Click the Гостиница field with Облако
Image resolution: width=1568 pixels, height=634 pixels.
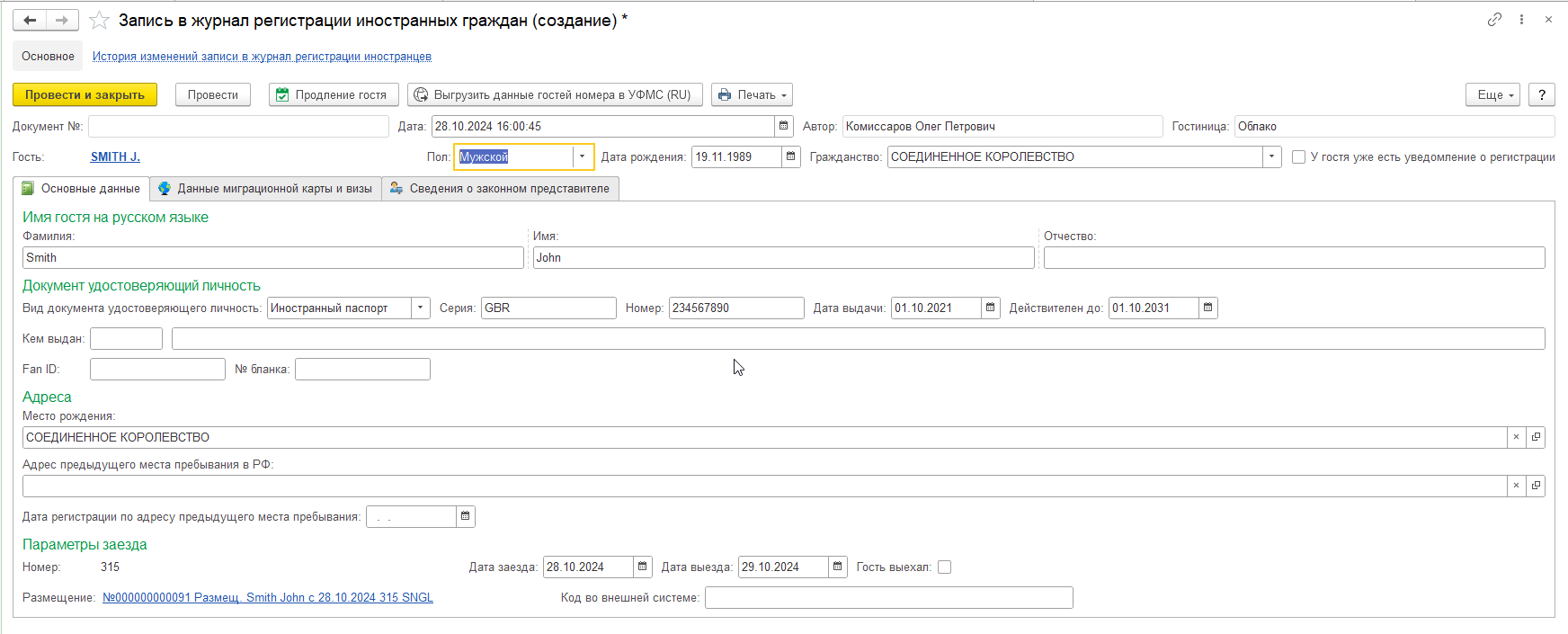coord(1394,126)
